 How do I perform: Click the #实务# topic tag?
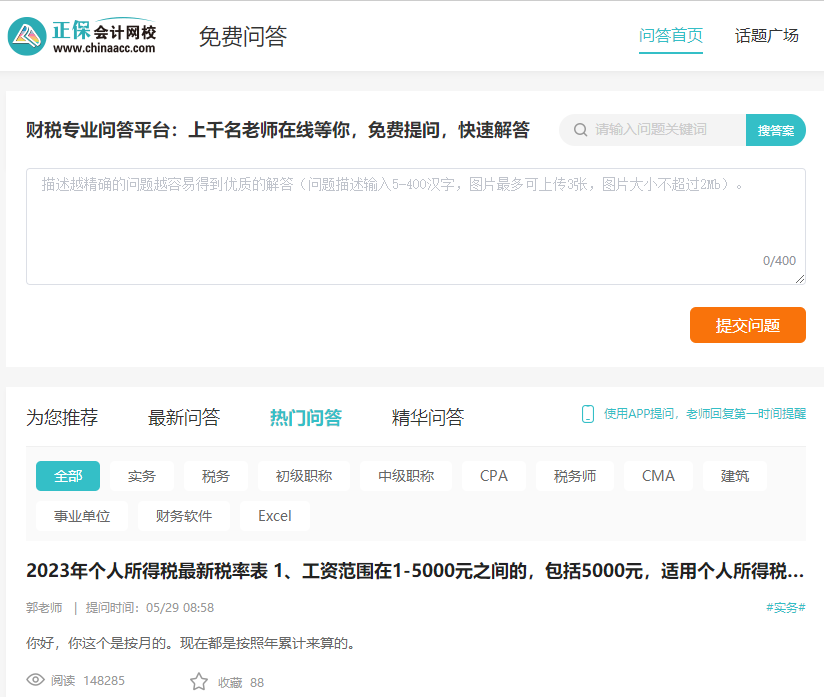coord(785,607)
